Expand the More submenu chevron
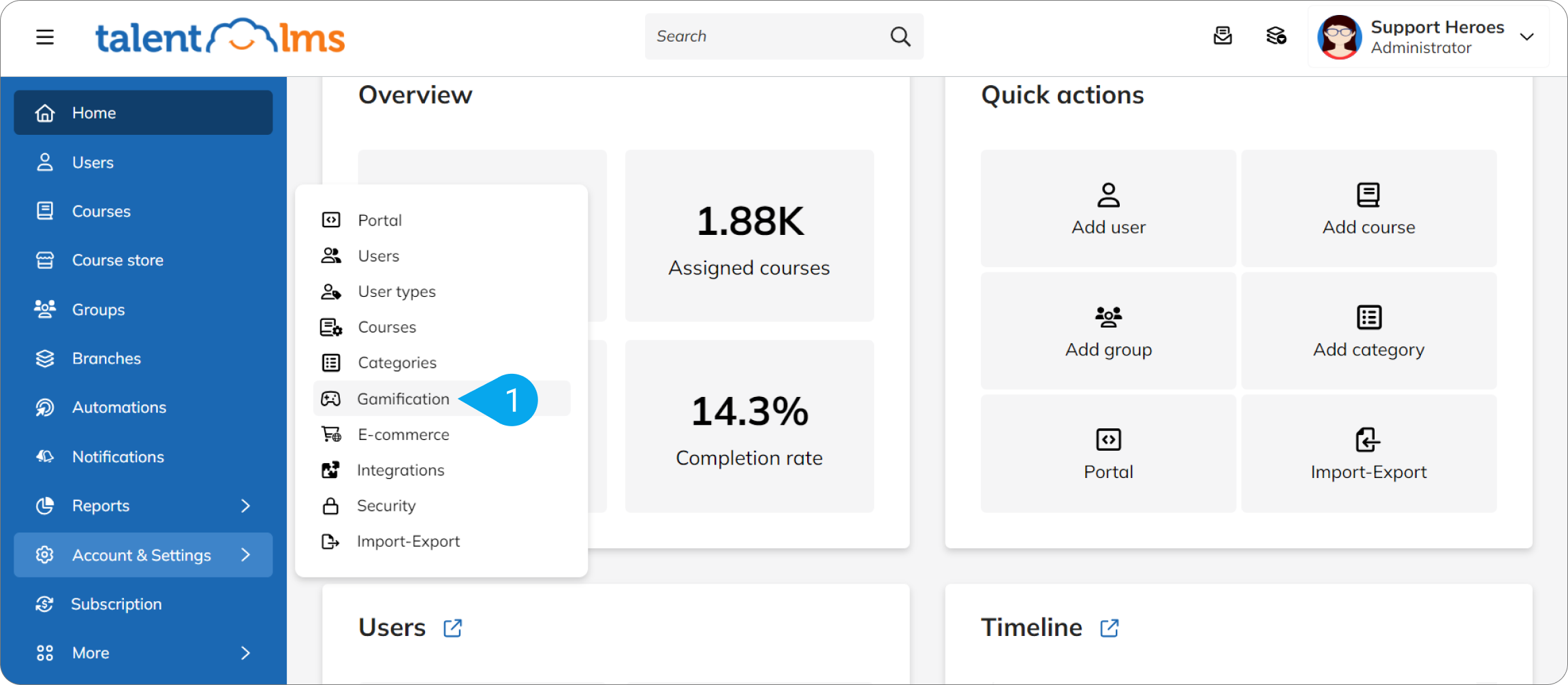 [x=246, y=653]
